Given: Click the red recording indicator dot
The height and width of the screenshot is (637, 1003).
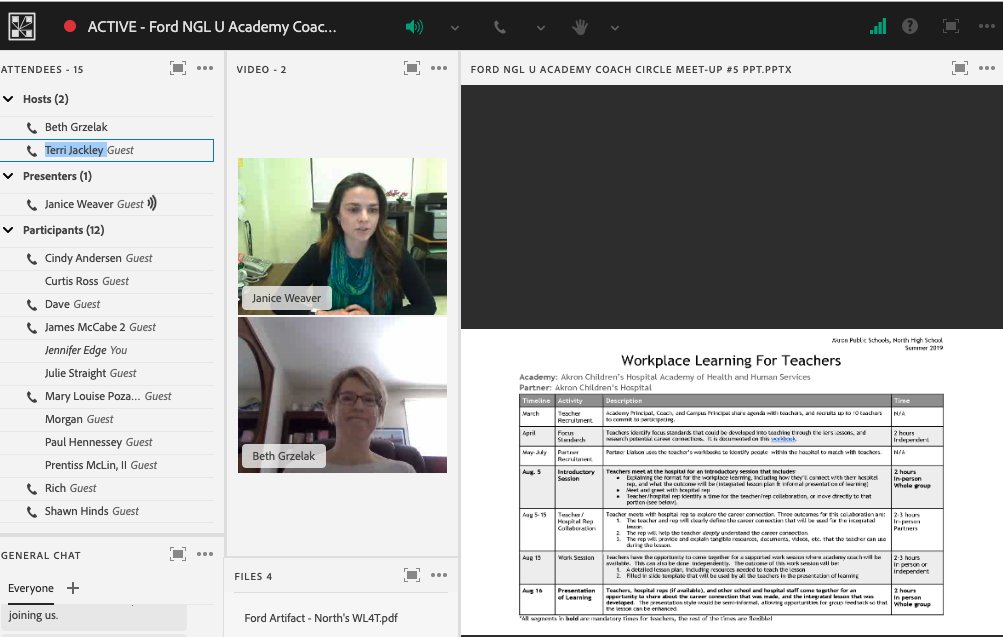Looking at the screenshot, I should (70, 26).
